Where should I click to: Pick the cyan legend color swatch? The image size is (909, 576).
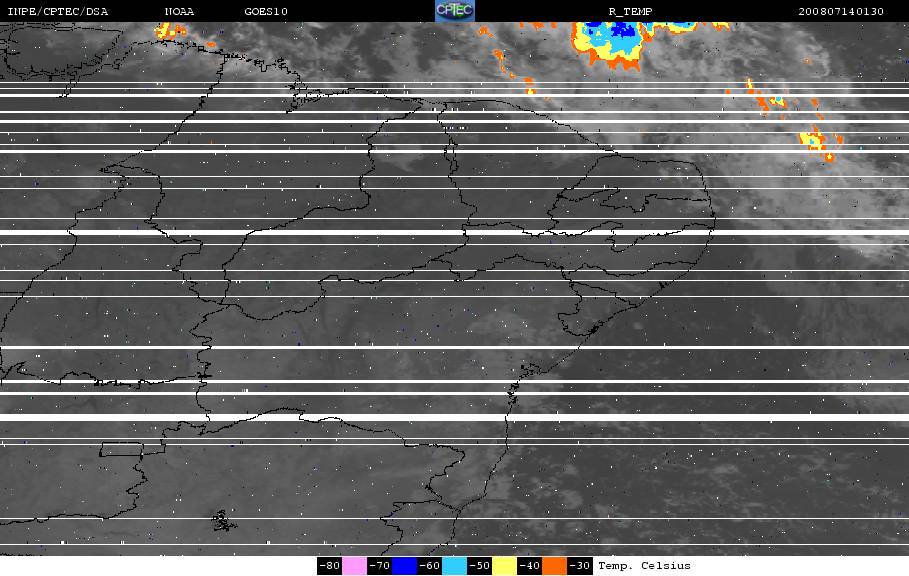pos(454,566)
